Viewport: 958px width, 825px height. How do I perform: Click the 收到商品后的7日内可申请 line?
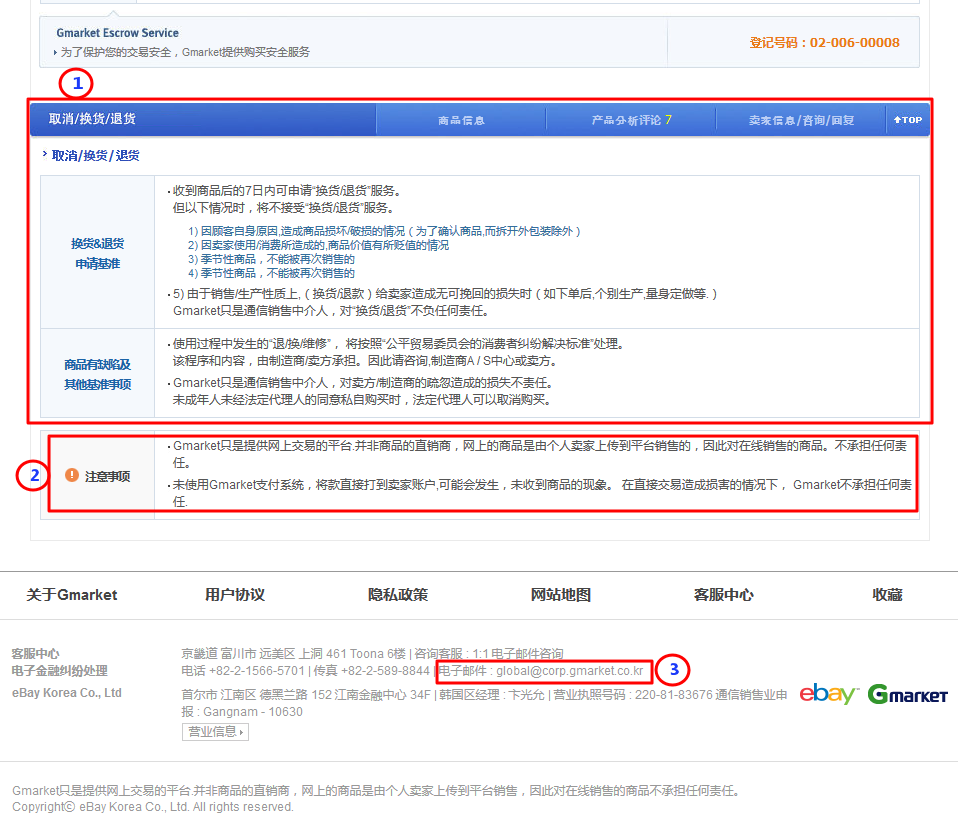(287, 191)
